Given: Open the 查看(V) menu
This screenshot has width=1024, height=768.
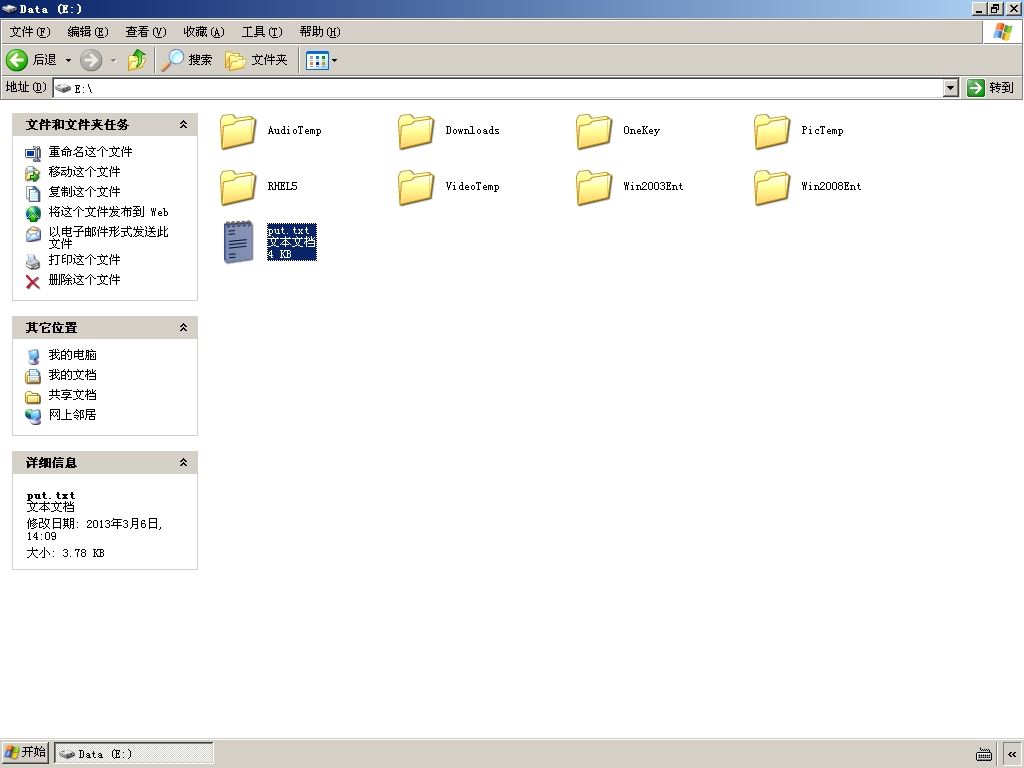Looking at the screenshot, I should pyautogui.click(x=146, y=31).
